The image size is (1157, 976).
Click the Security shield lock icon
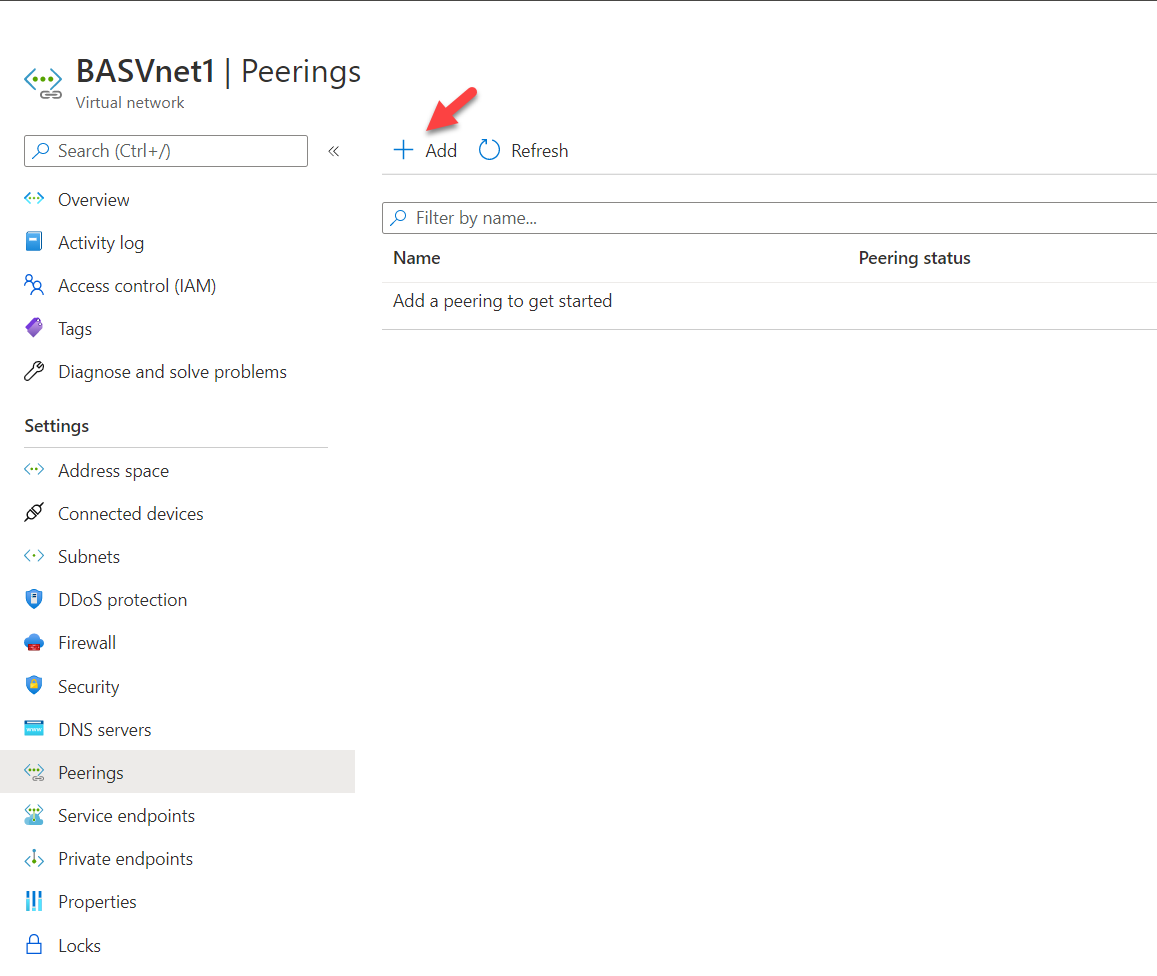point(34,685)
